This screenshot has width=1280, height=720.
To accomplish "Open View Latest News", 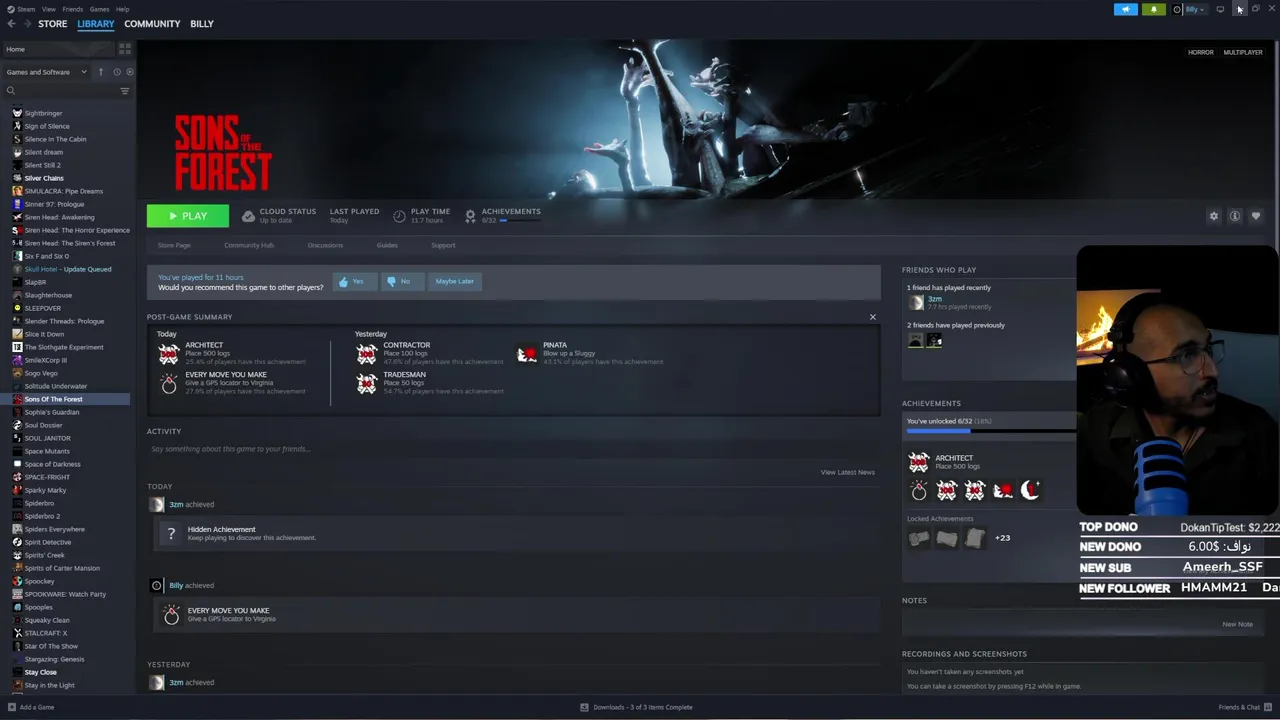I will click(848, 472).
